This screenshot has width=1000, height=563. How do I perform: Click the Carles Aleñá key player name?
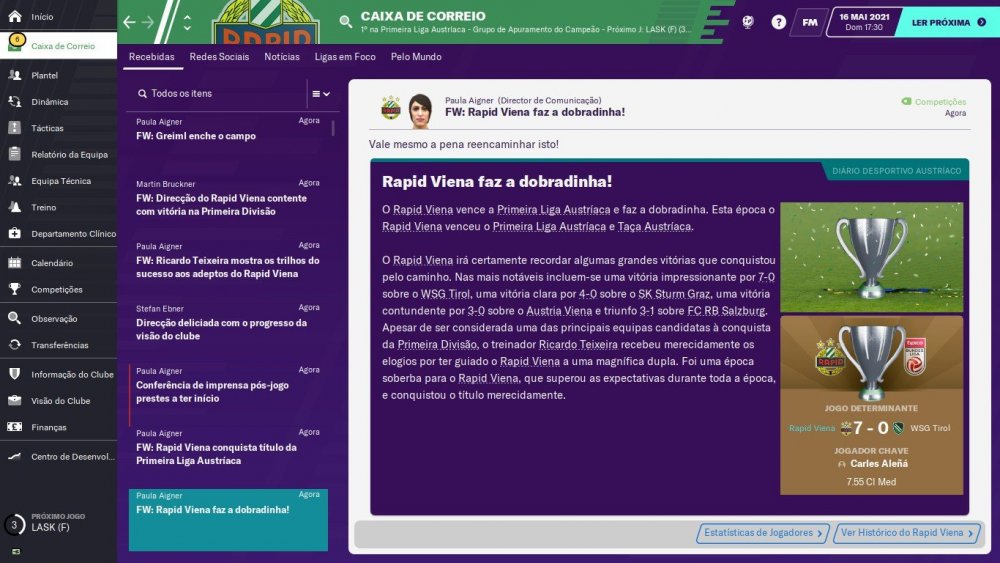coord(879,464)
